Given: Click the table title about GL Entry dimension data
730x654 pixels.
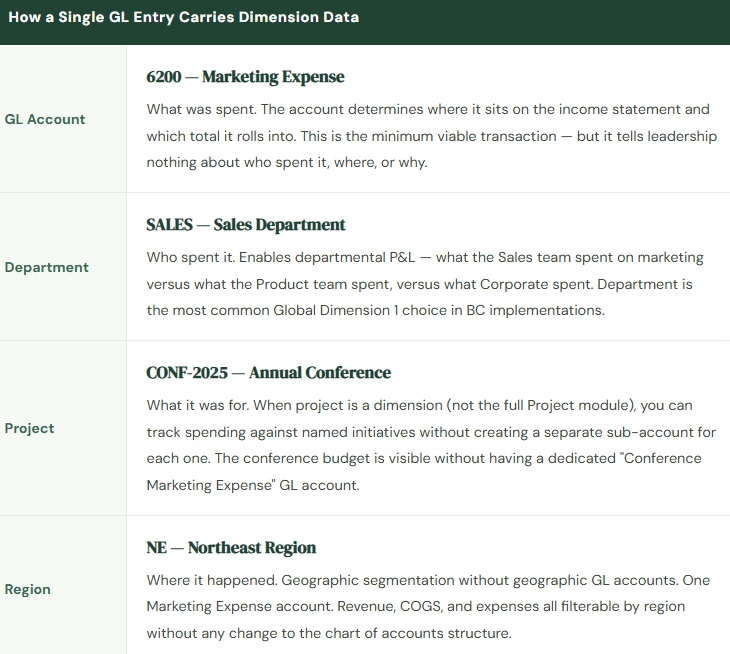Looking at the screenshot, I should coord(183,17).
